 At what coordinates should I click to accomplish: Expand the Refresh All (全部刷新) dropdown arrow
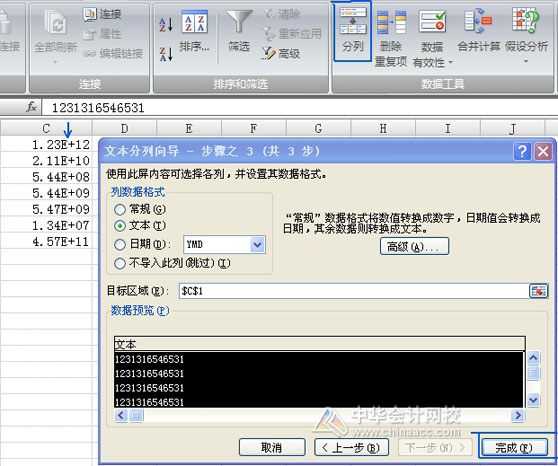point(55,62)
